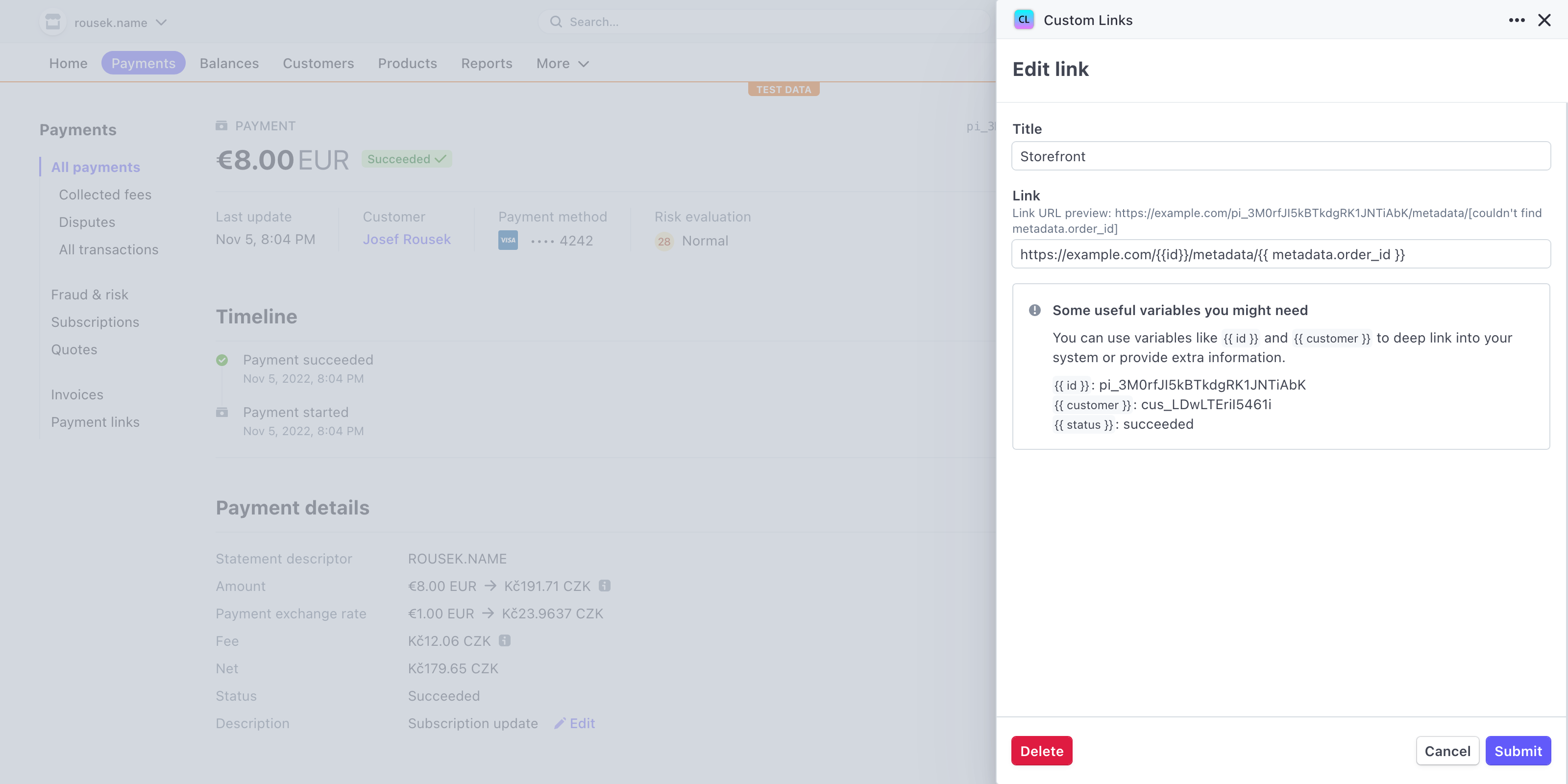This screenshot has height=784, width=1568.
Task: Click the risk score 28 badge
Action: pos(663,241)
